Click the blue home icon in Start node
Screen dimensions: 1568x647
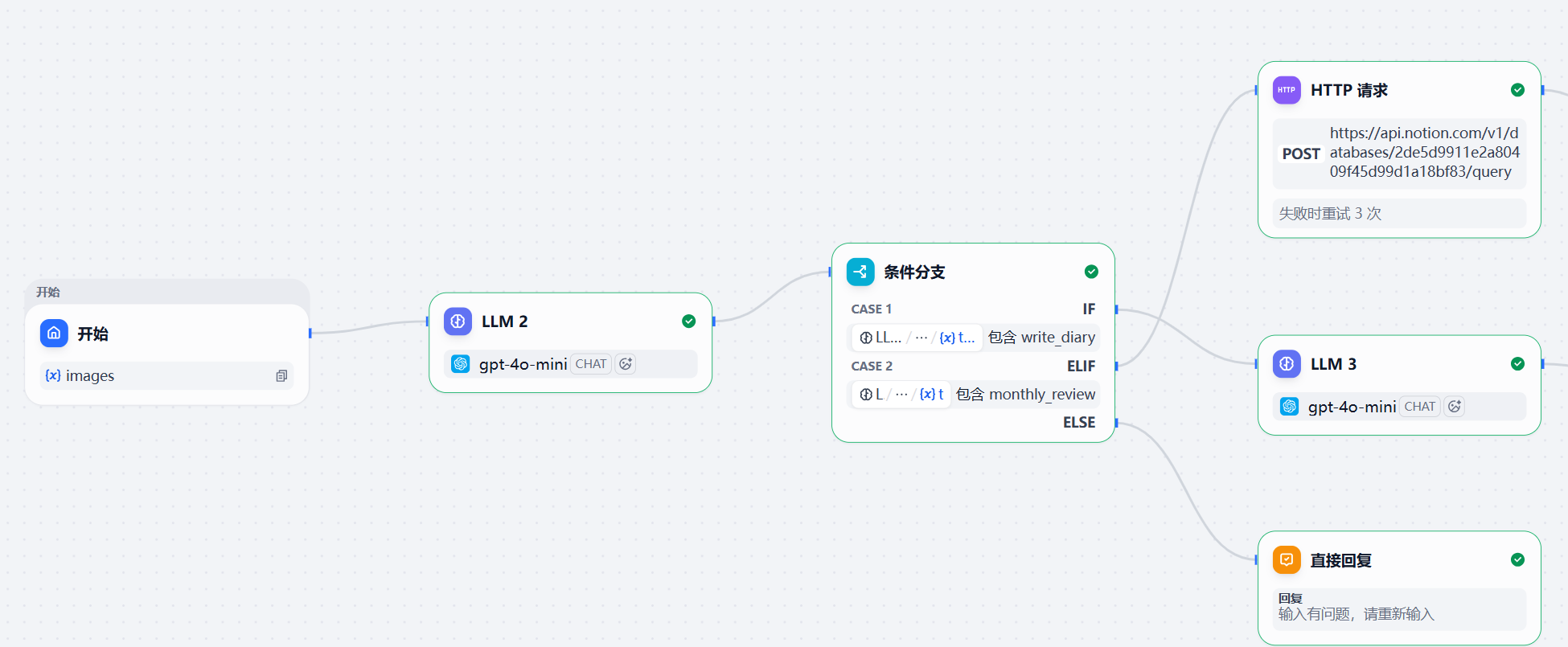point(54,333)
